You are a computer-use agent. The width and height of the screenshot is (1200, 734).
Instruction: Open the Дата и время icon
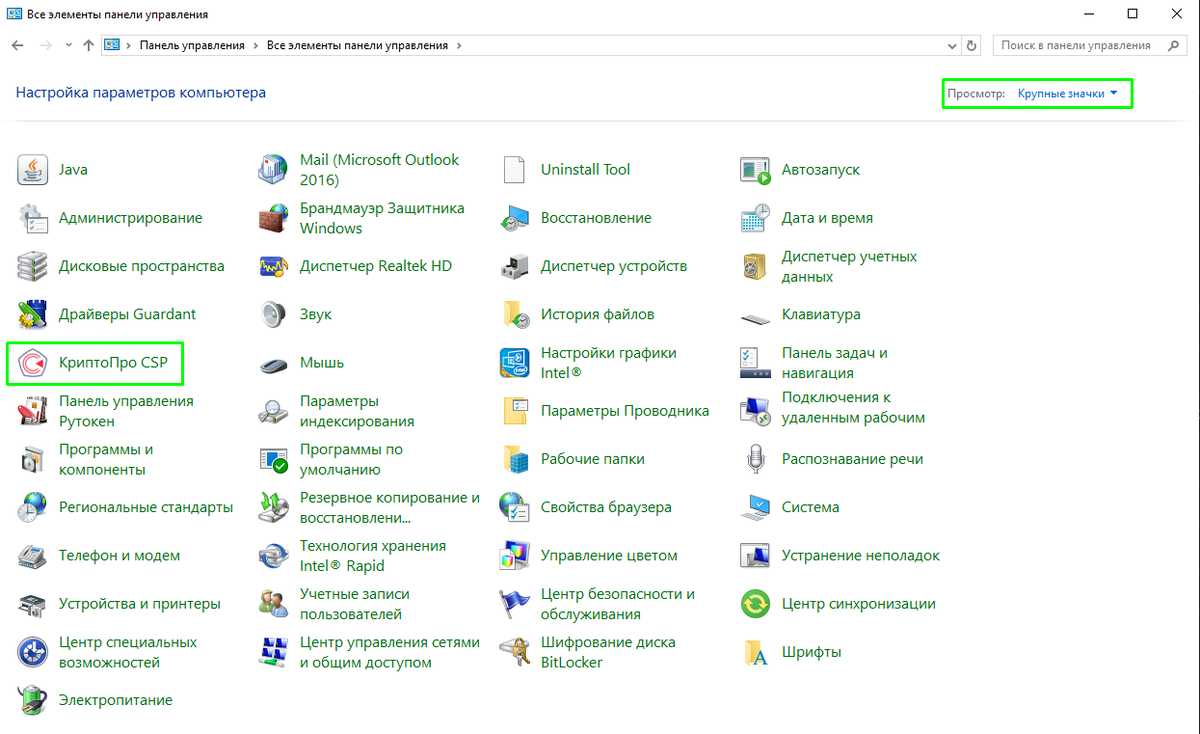point(756,218)
